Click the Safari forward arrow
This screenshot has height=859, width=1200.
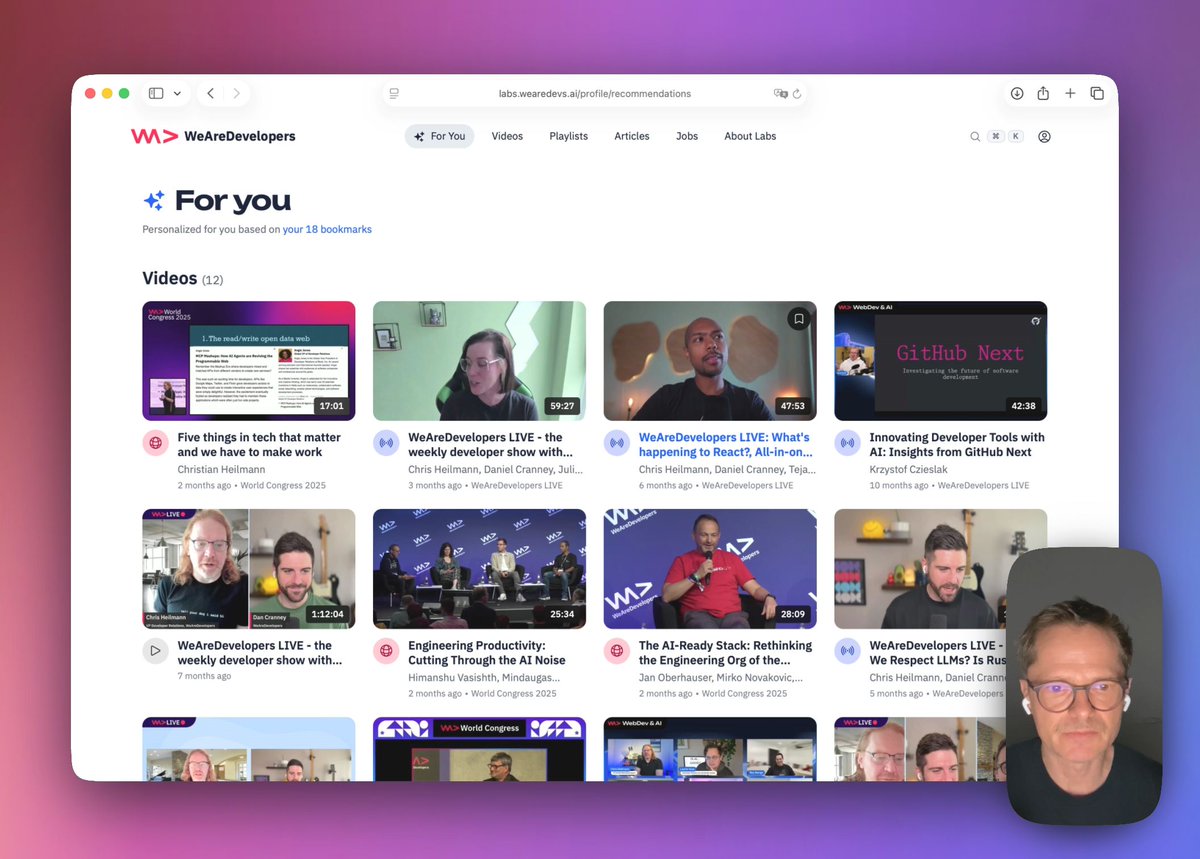click(236, 93)
